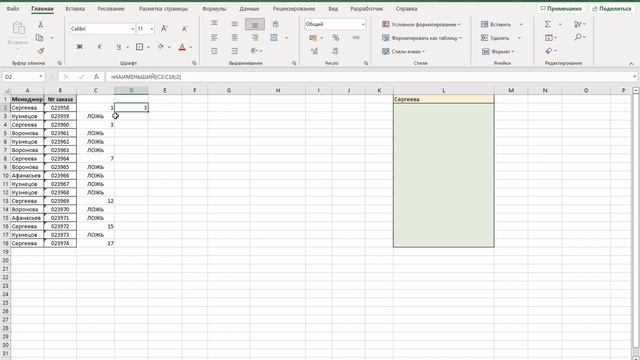Click the Select All corner triangle
The image size is (640, 360).
point(6,91)
